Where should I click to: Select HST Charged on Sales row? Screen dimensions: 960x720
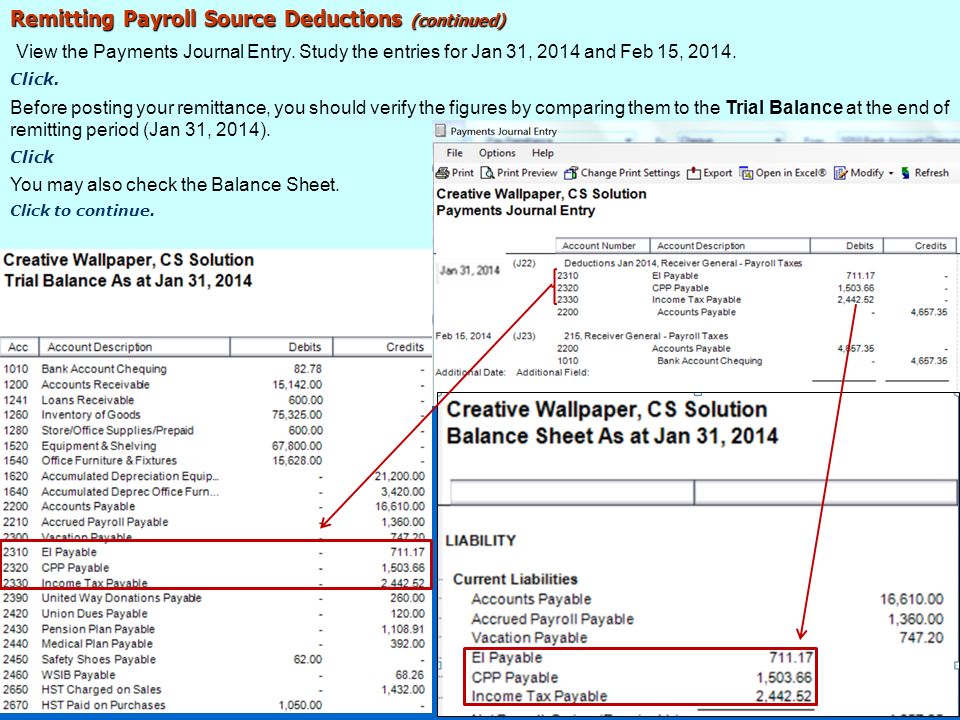click(x=214, y=689)
